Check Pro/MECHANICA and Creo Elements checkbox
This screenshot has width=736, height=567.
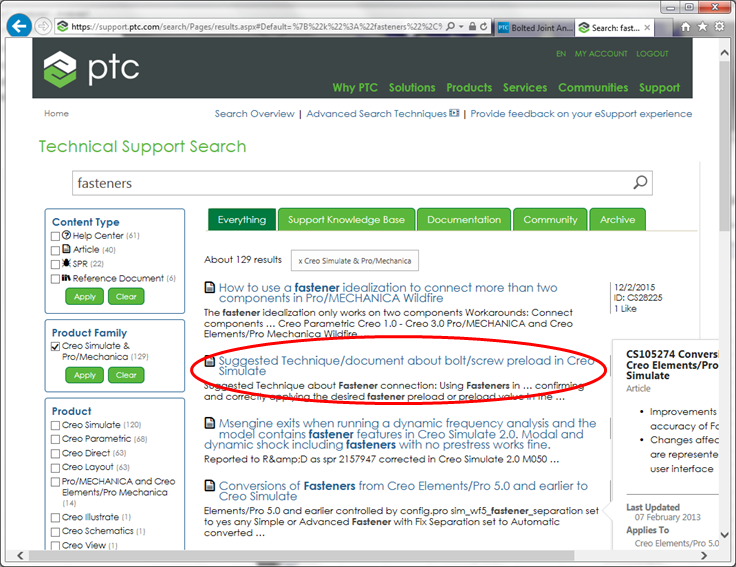pos(55,482)
